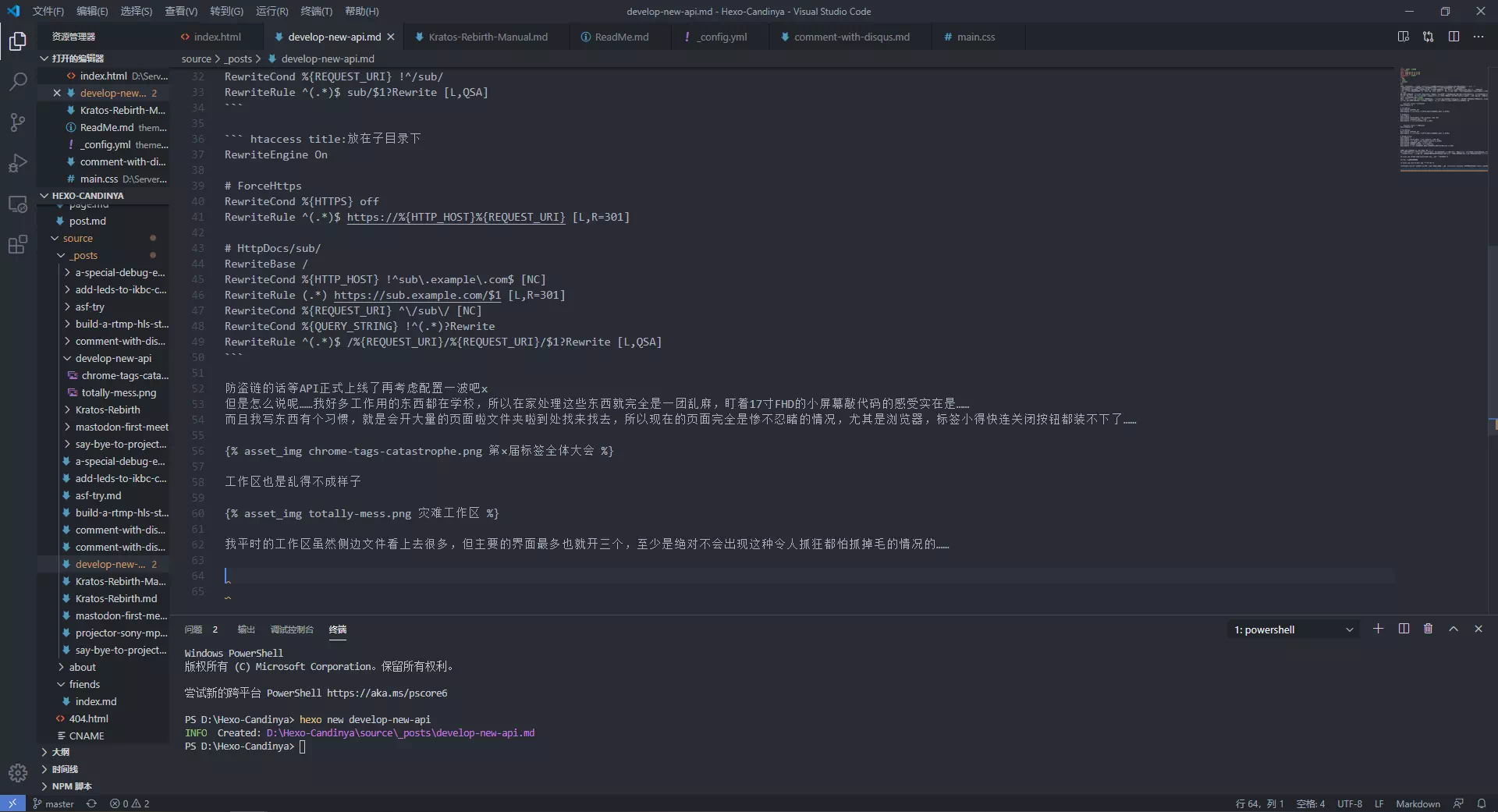Image resolution: width=1498 pixels, height=812 pixels.
Task: Click the feedback icon in status bar
Action: [1458, 803]
